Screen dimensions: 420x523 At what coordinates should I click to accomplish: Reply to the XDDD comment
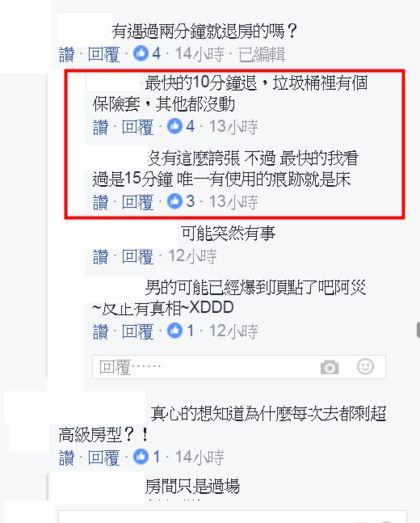tap(137, 332)
